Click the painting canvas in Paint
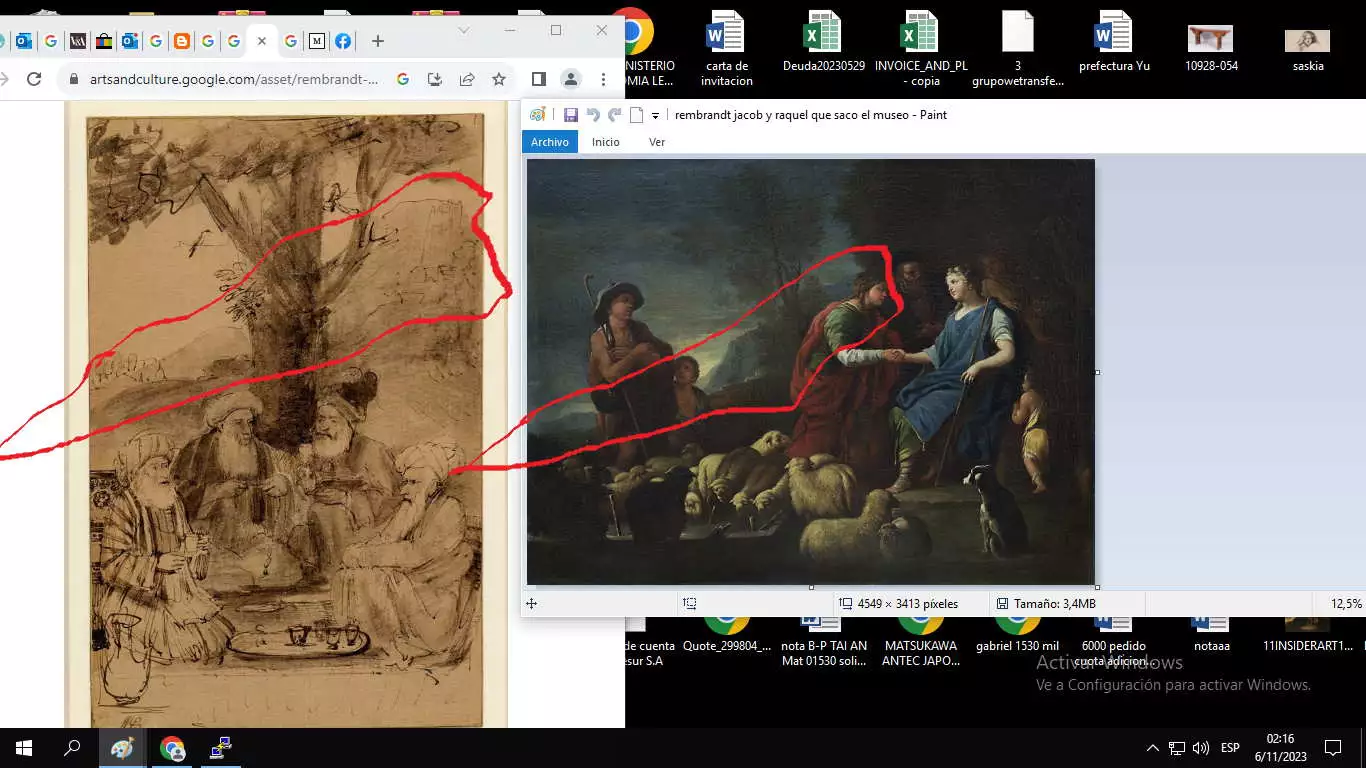The image size is (1366, 768). tap(811, 372)
